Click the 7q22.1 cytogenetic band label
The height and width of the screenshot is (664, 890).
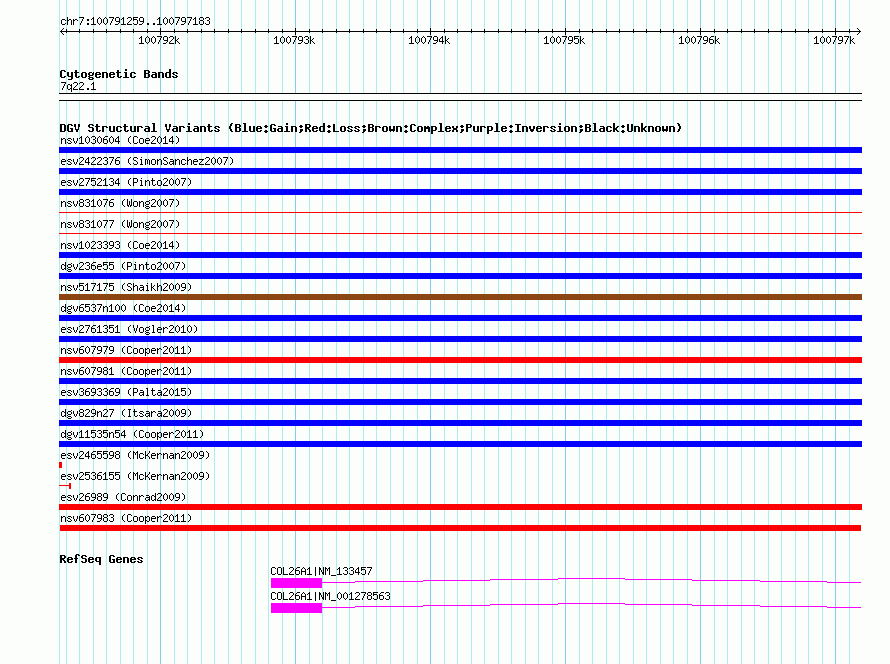point(78,87)
